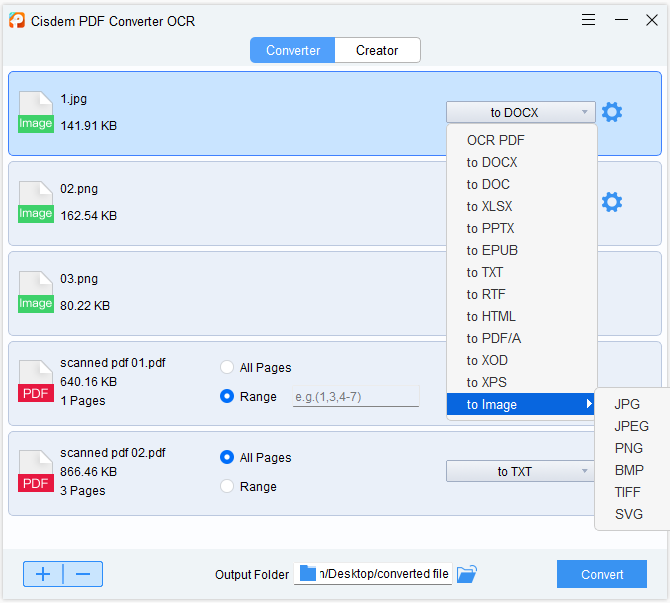
Task: Click the 3 Pages label
Action: point(82,491)
